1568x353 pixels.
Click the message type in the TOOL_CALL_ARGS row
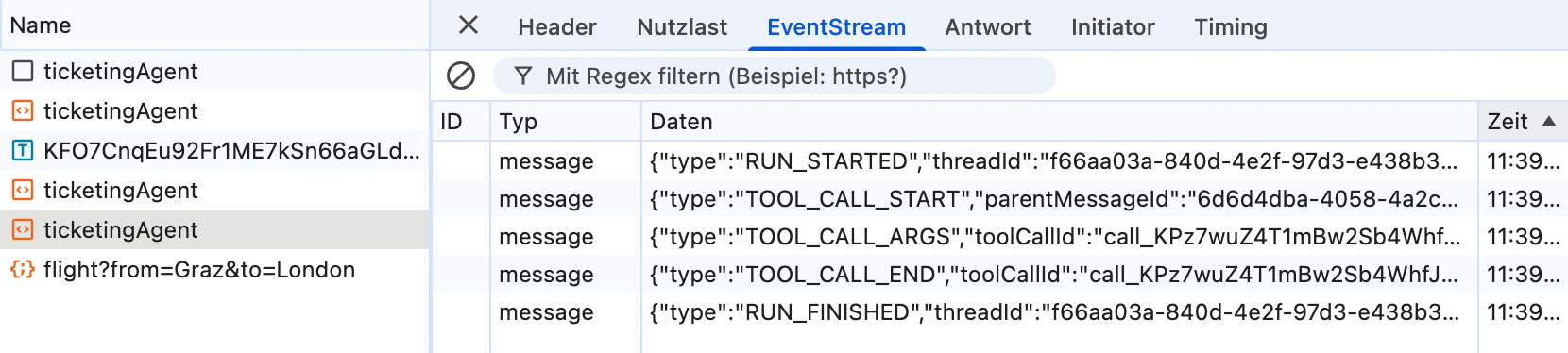point(546,237)
